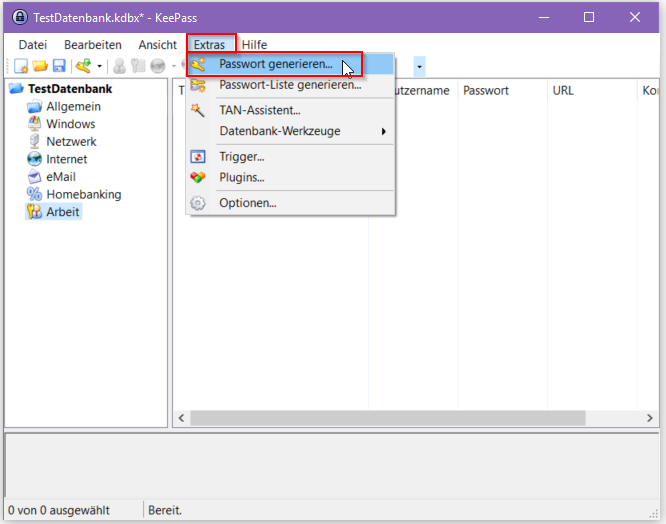
Task: Select the Homebanking group
Action: 84,194
